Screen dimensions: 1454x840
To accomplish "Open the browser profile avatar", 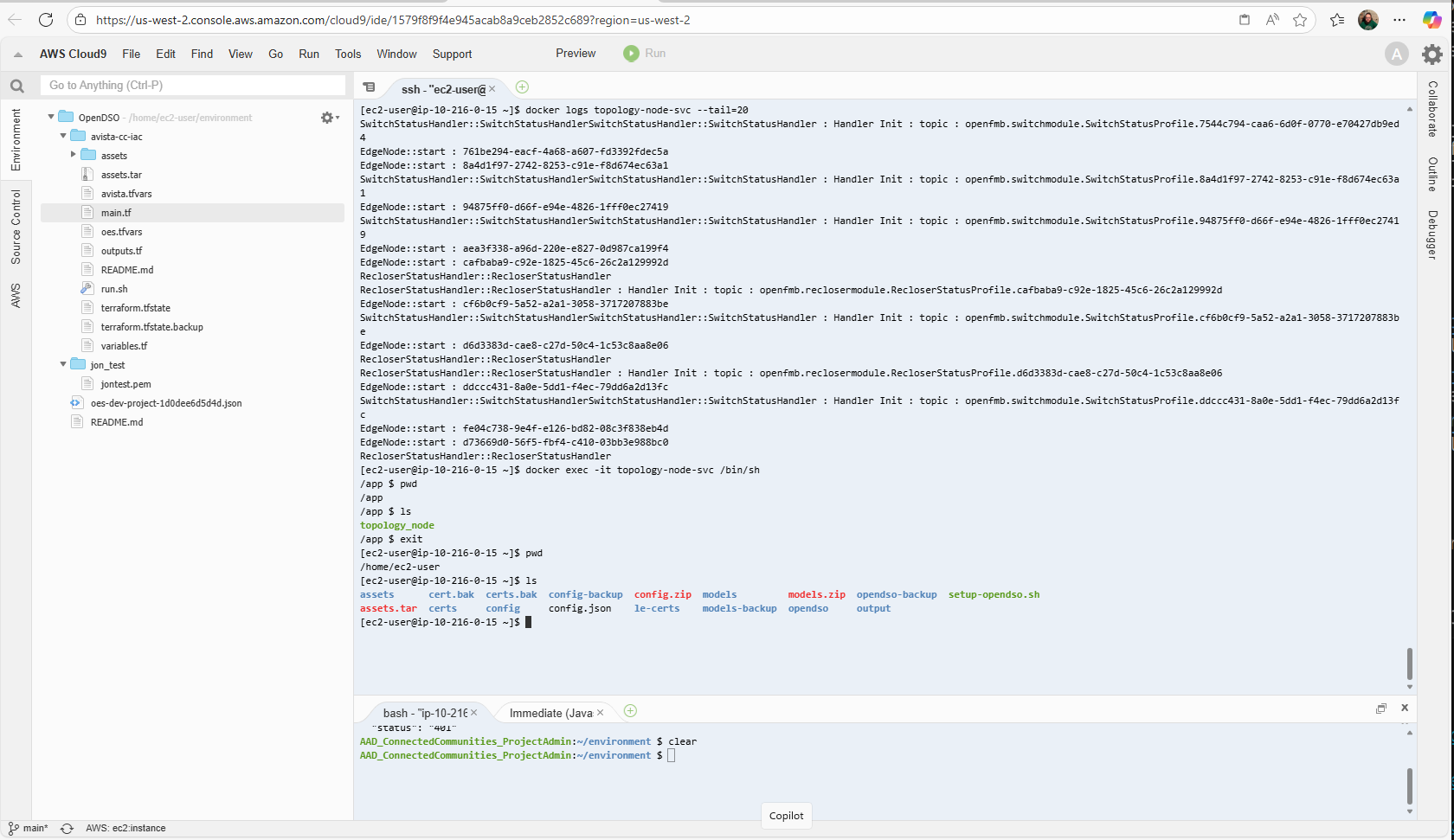I will pyautogui.click(x=1368, y=20).
